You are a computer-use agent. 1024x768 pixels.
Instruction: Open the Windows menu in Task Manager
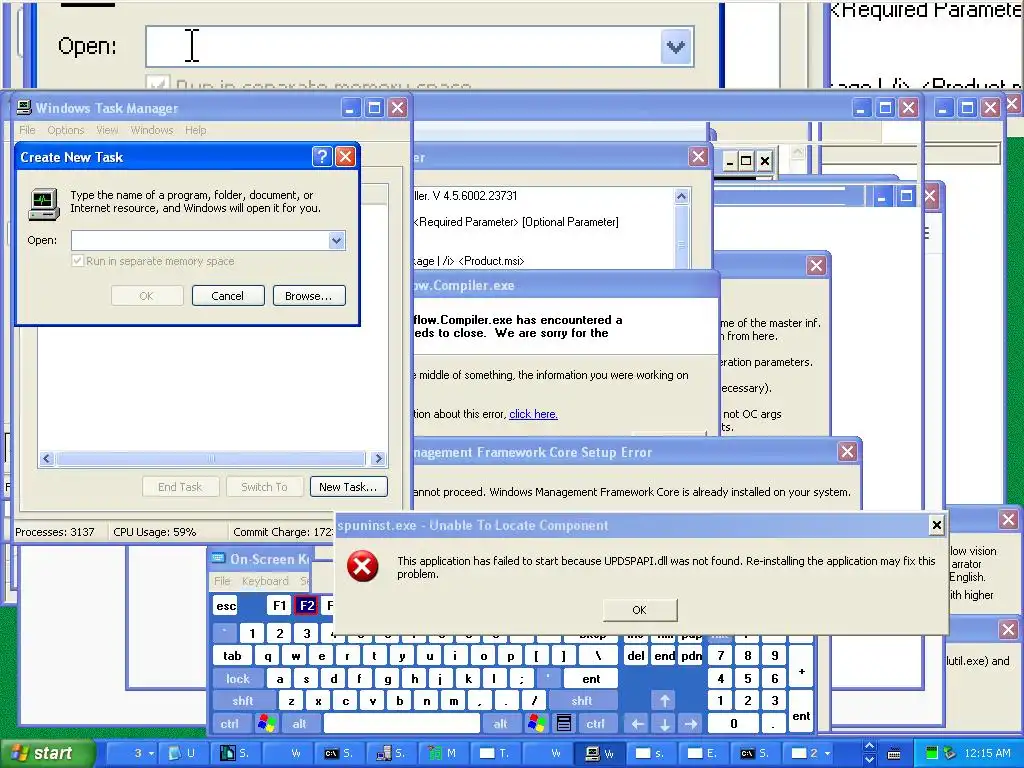(152, 130)
